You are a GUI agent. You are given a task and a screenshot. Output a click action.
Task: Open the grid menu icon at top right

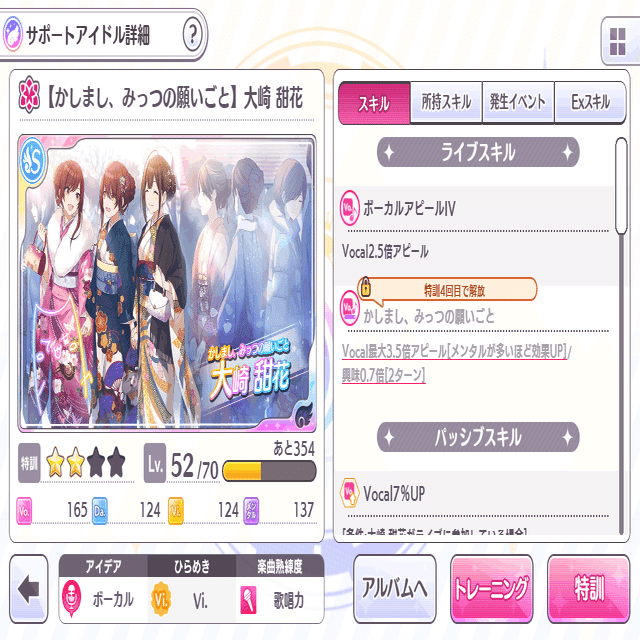617,41
